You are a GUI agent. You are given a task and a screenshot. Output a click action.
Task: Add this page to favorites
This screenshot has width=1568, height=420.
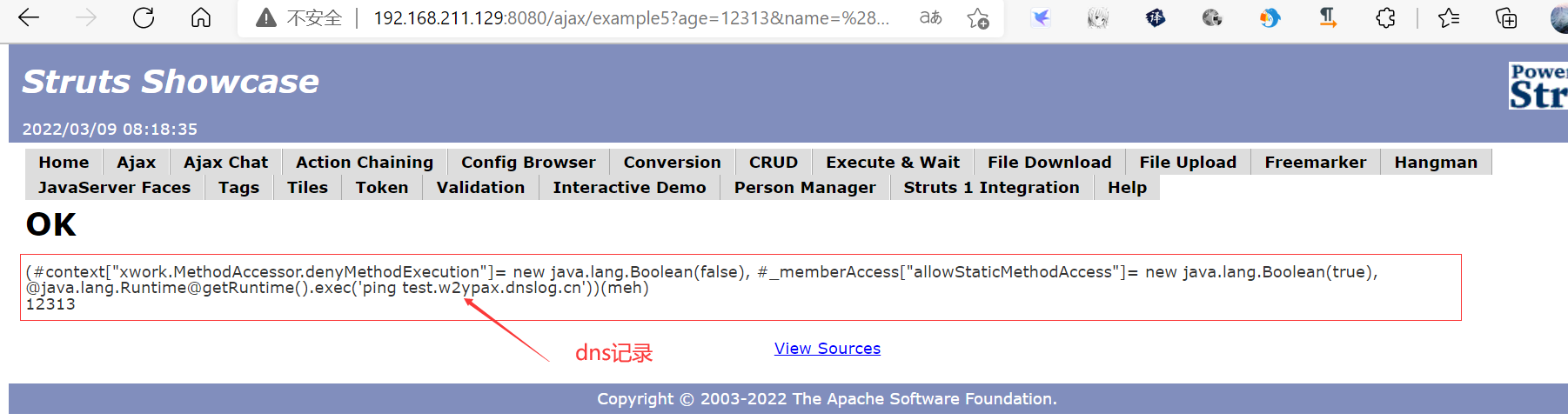pos(978,18)
